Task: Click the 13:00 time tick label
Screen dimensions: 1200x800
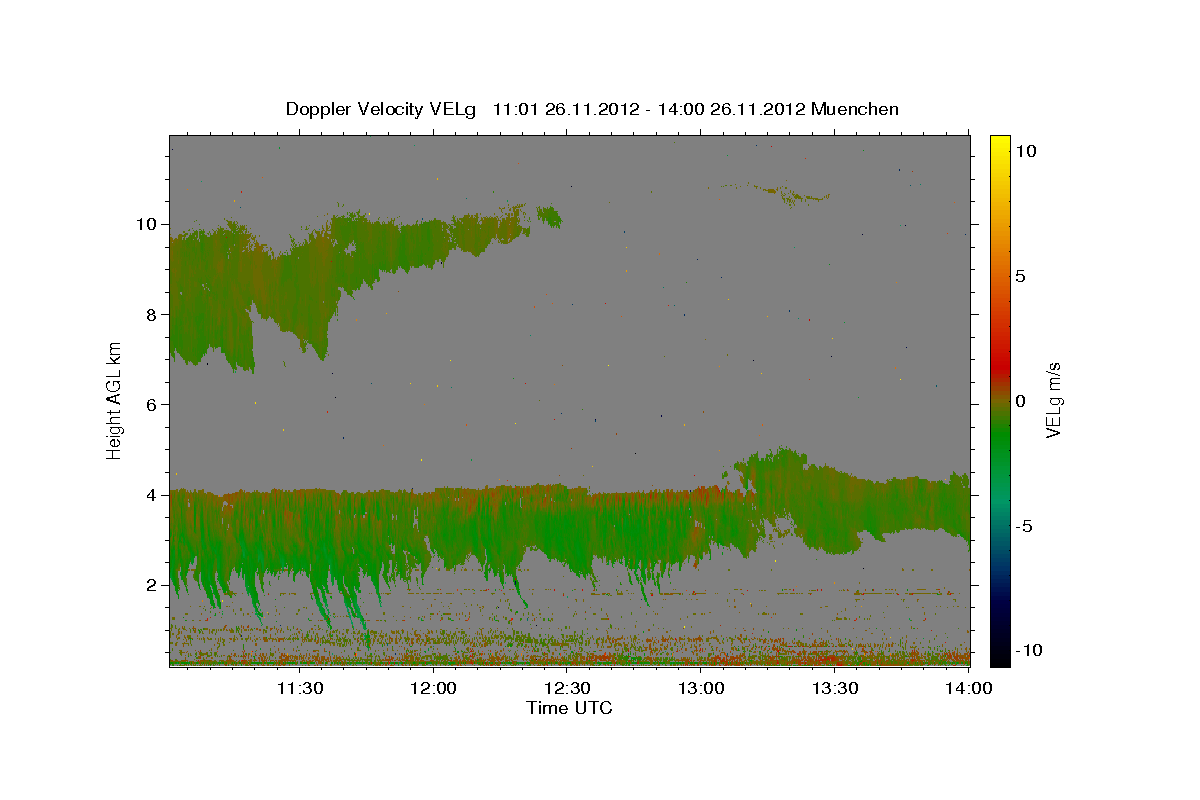Action: click(x=701, y=688)
